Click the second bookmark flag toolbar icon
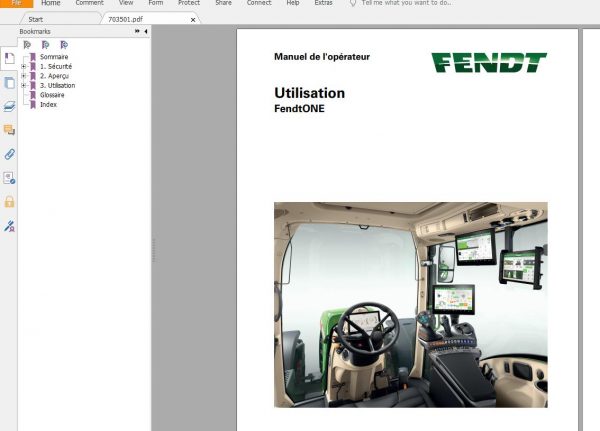The image size is (600, 431). [45, 45]
